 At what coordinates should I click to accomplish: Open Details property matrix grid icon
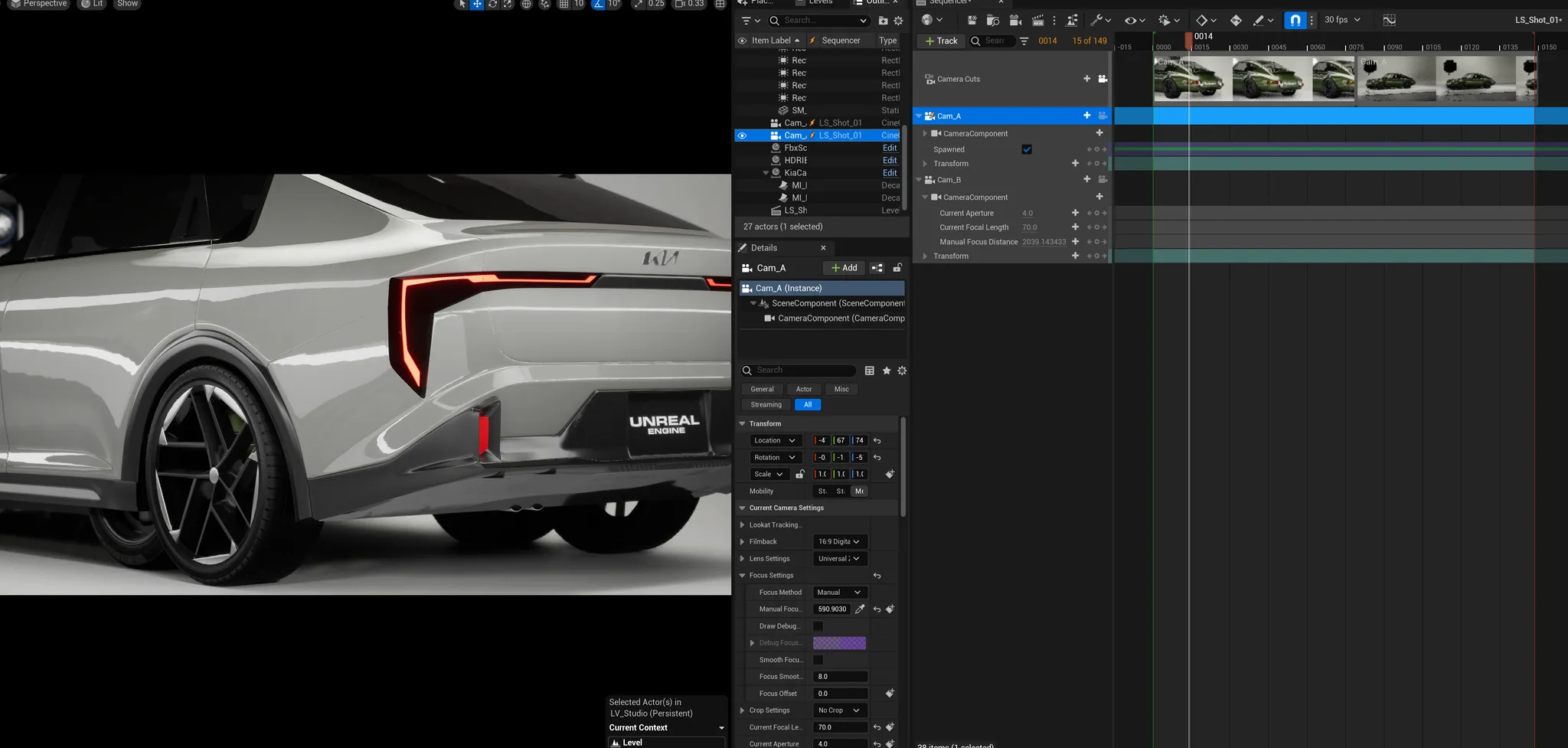pos(870,371)
